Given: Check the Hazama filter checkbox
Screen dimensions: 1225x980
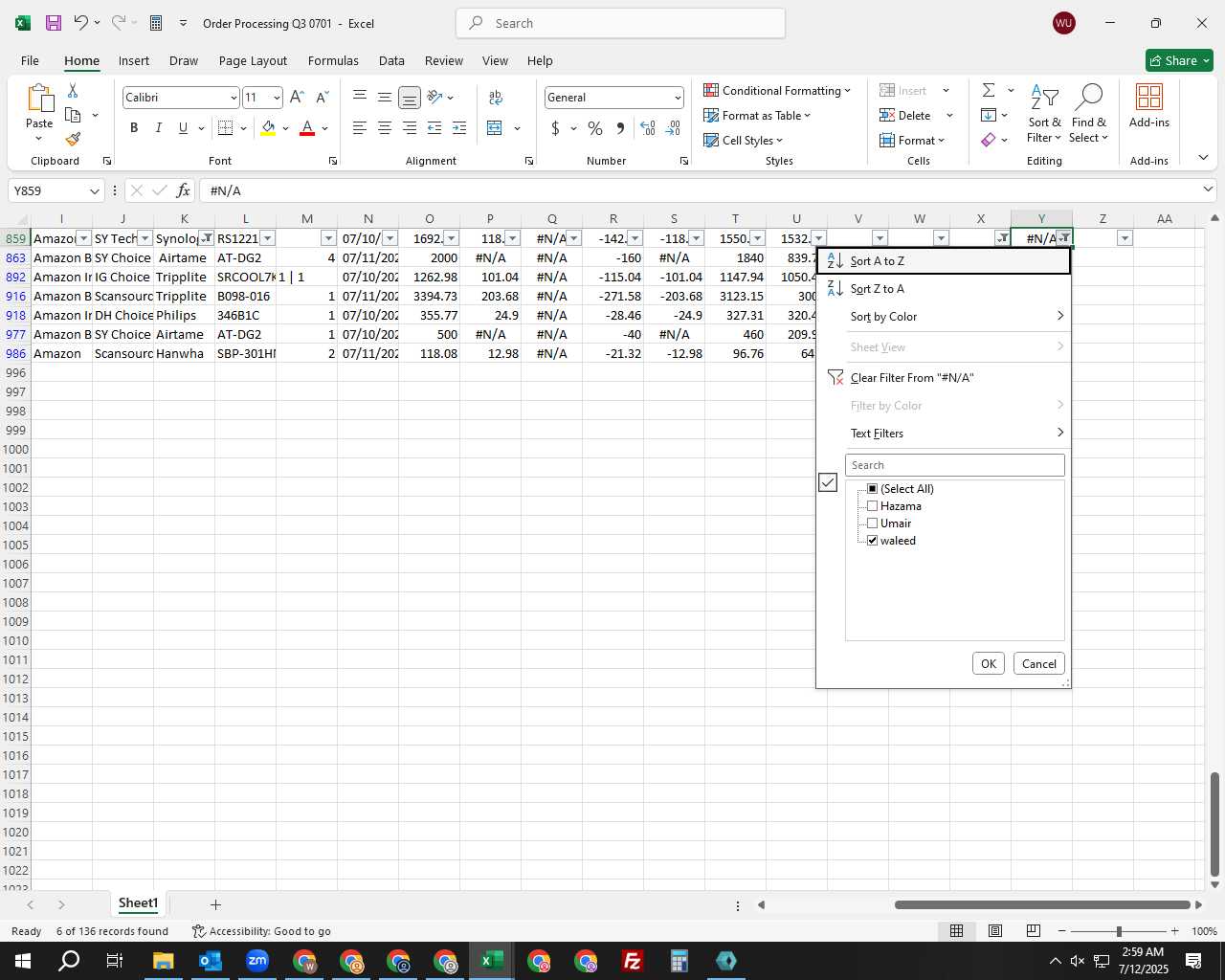Looking at the screenshot, I should [872, 505].
